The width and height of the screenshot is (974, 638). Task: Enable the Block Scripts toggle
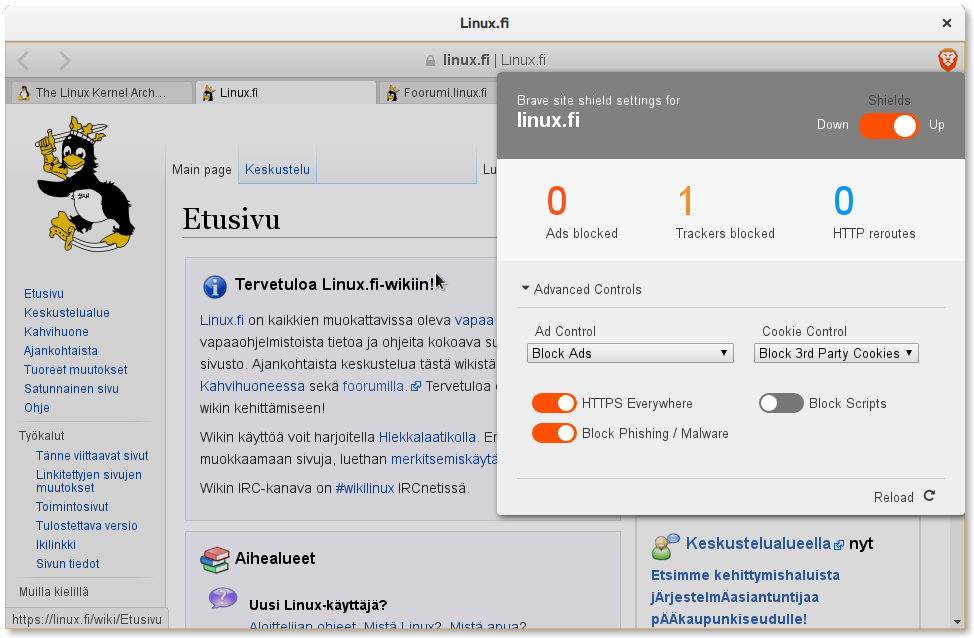click(x=781, y=403)
